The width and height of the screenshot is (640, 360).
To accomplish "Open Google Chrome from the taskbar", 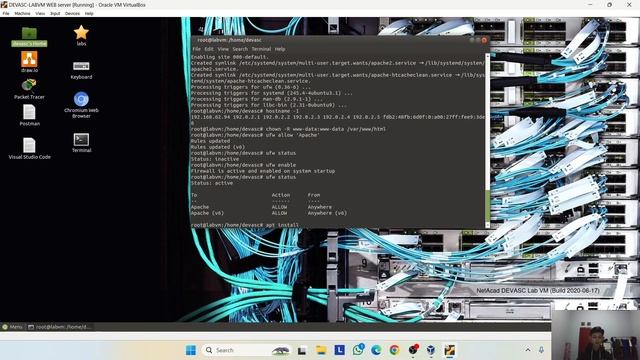I will pyautogui.click(x=394, y=350).
